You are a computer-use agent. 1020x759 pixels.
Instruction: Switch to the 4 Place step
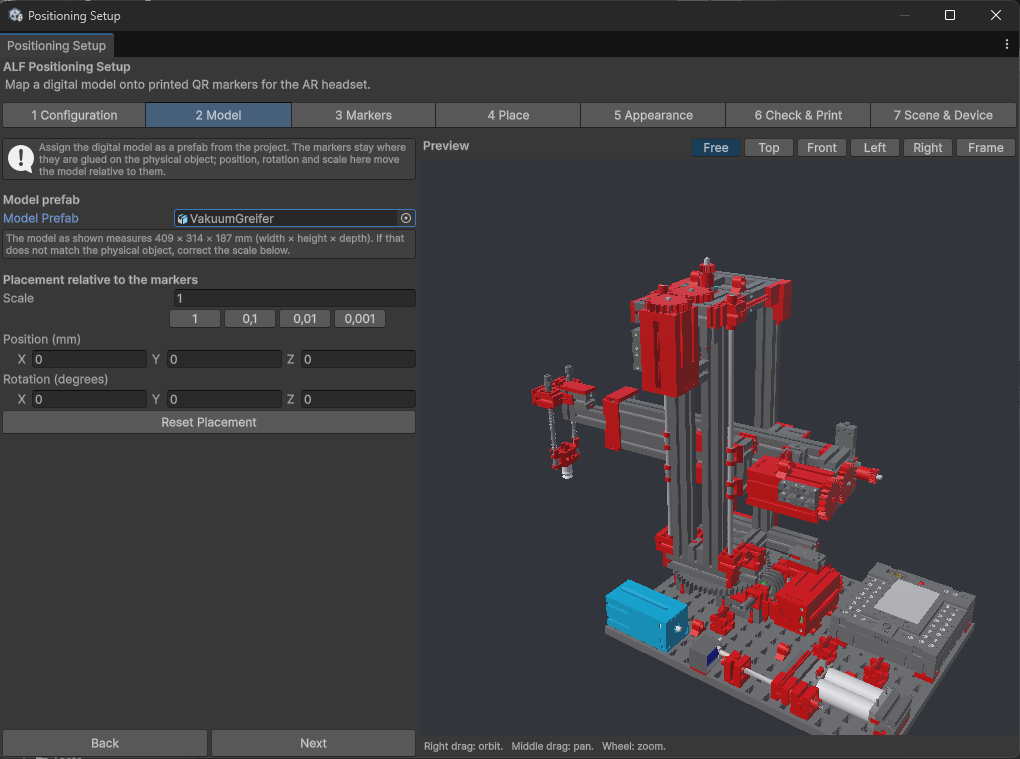pyautogui.click(x=508, y=115)
